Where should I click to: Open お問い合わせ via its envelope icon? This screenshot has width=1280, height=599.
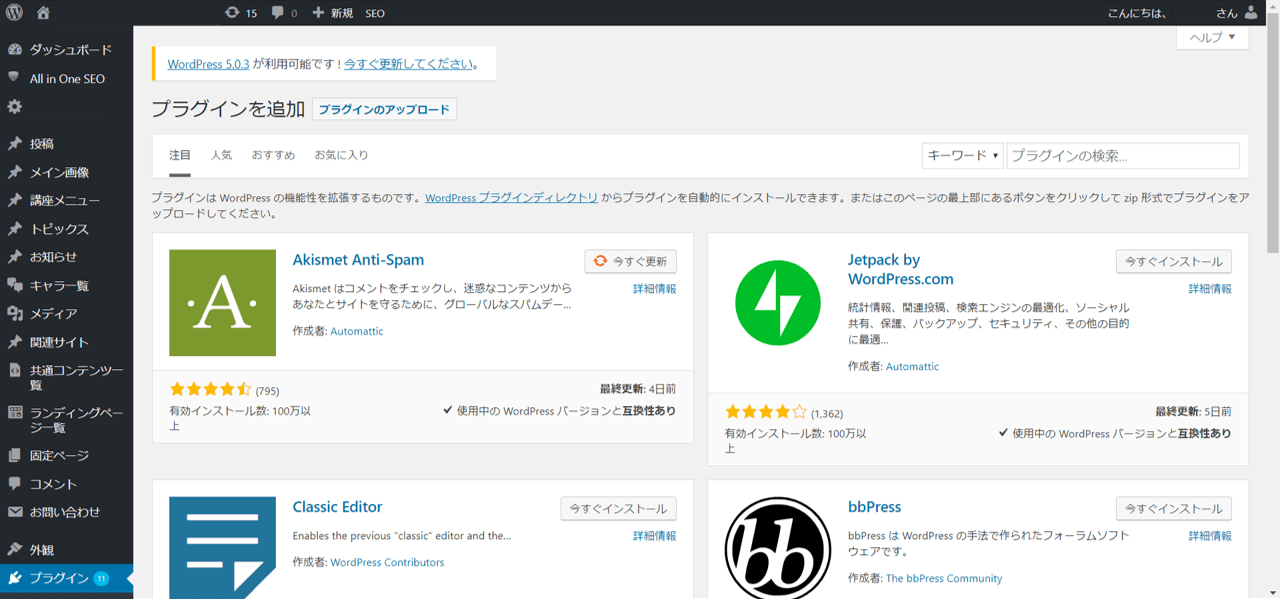[14, 512]
